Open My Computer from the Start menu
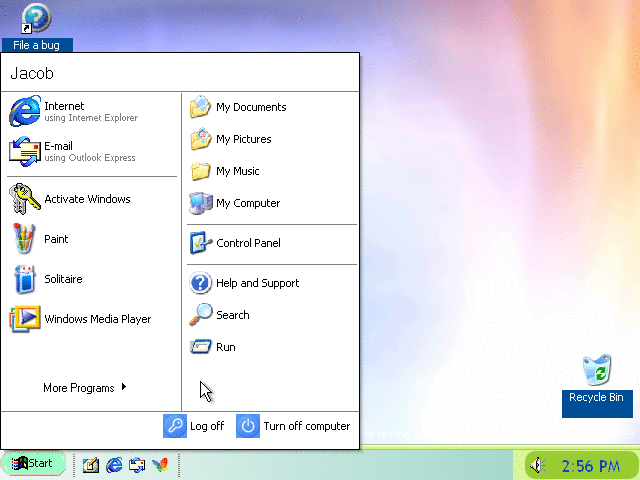The width and height of the screenshot is (640, 480). point(272,203)
